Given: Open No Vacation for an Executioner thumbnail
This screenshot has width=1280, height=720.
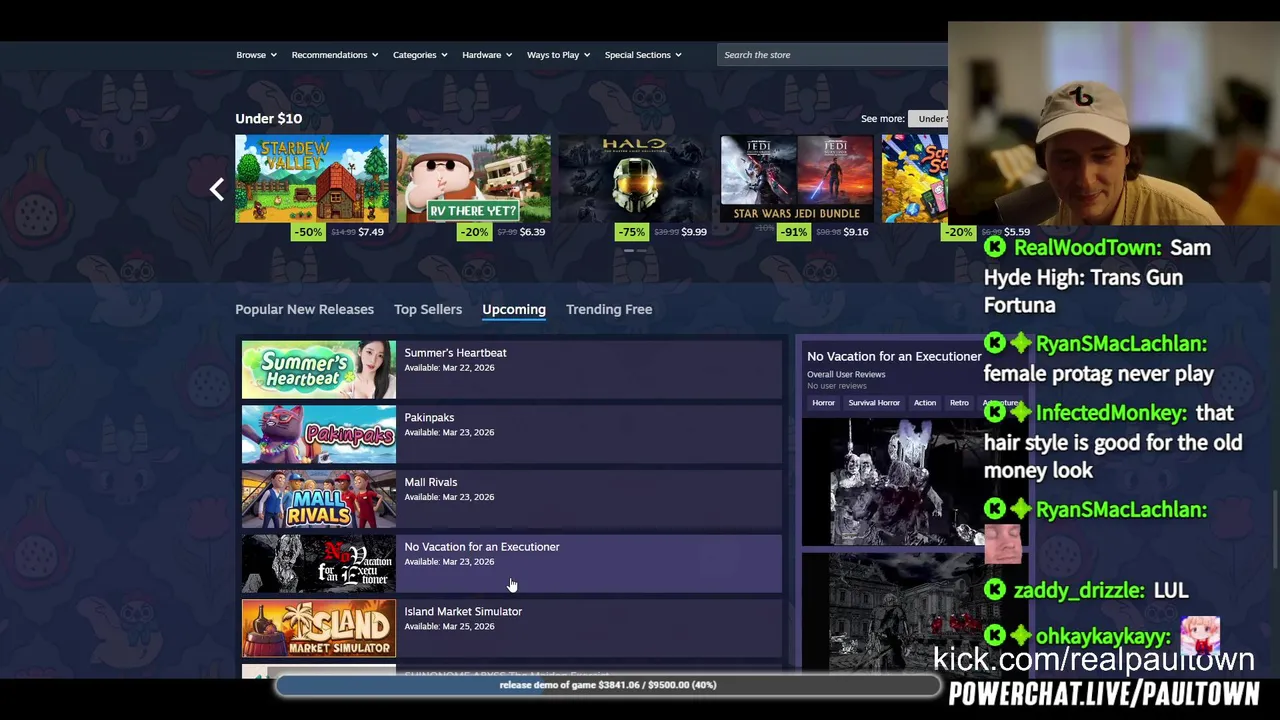Looking at the screenshot, I should click(x=319, y=564).
